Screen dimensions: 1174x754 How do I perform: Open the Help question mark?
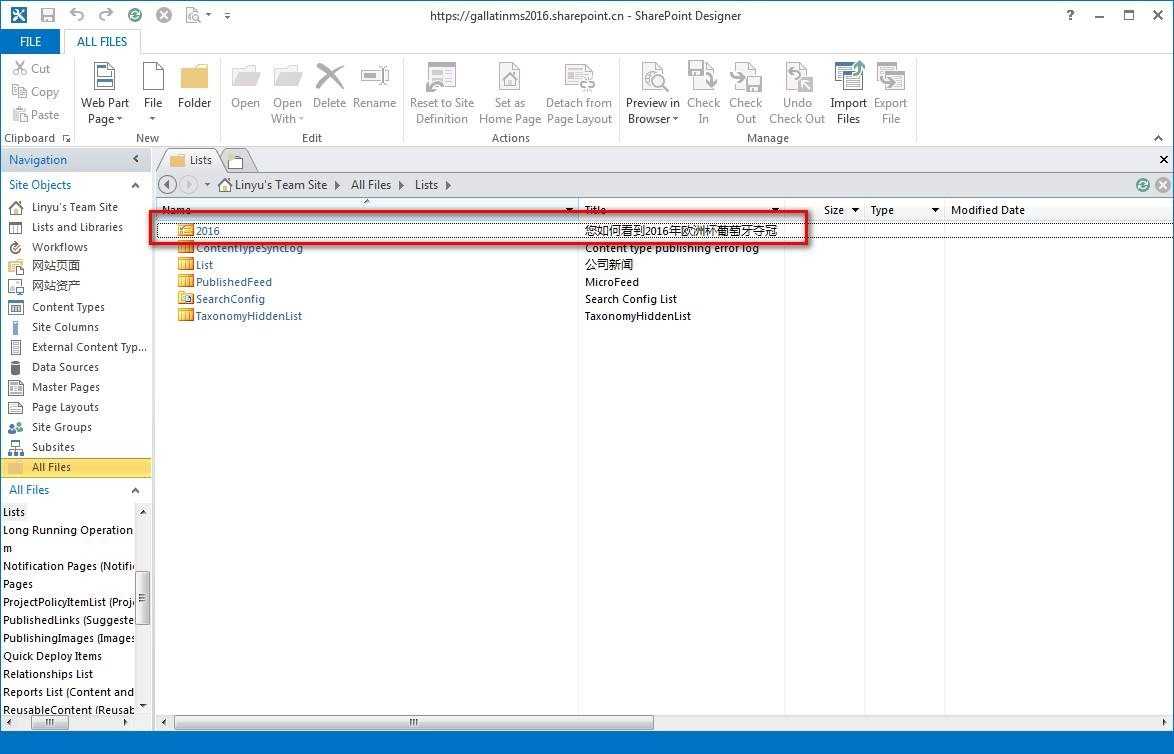tap(1070, 15)
